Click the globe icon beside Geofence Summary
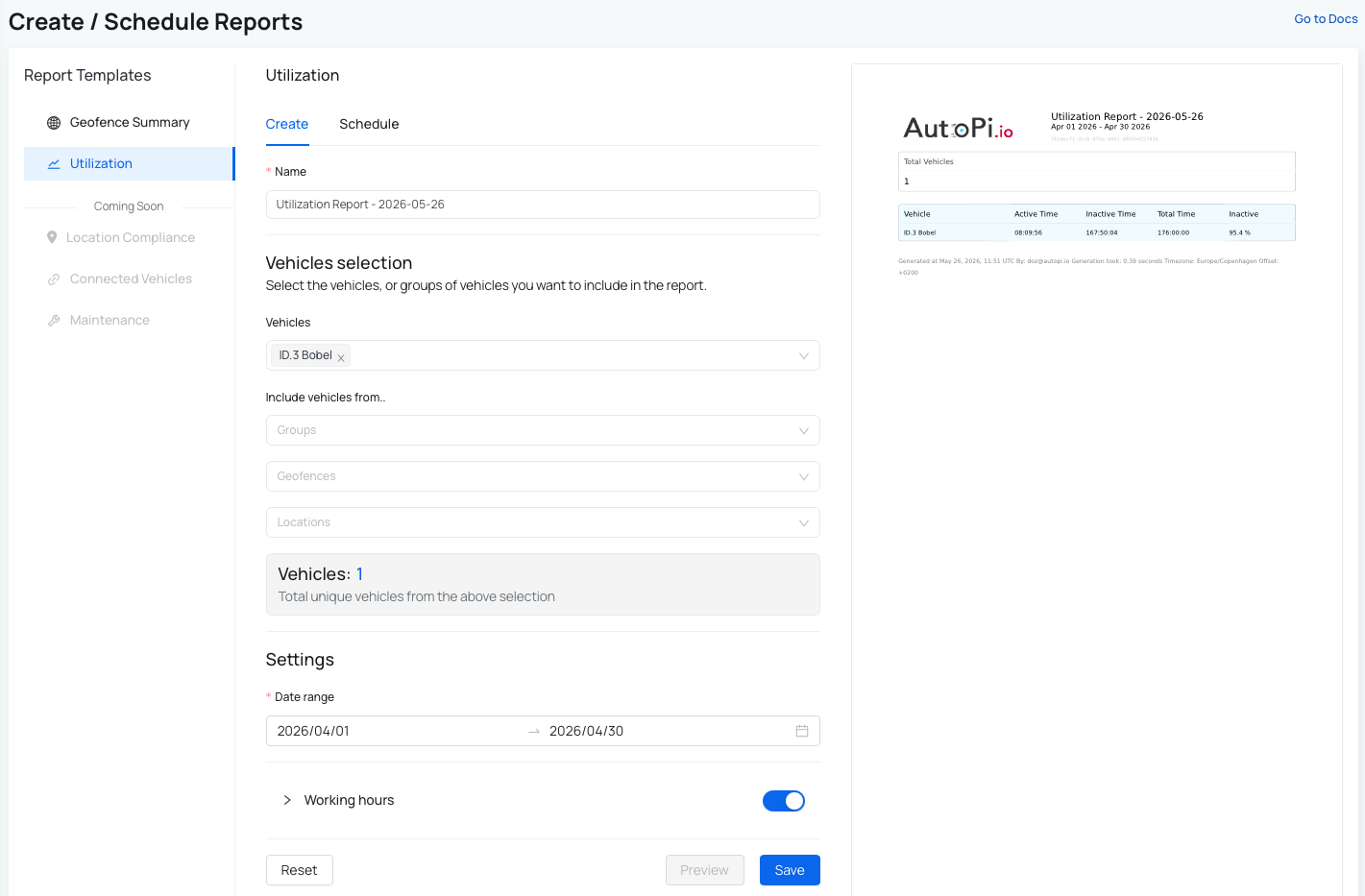The width and height of the screenshot is (1365, 896). pos(54,123)
